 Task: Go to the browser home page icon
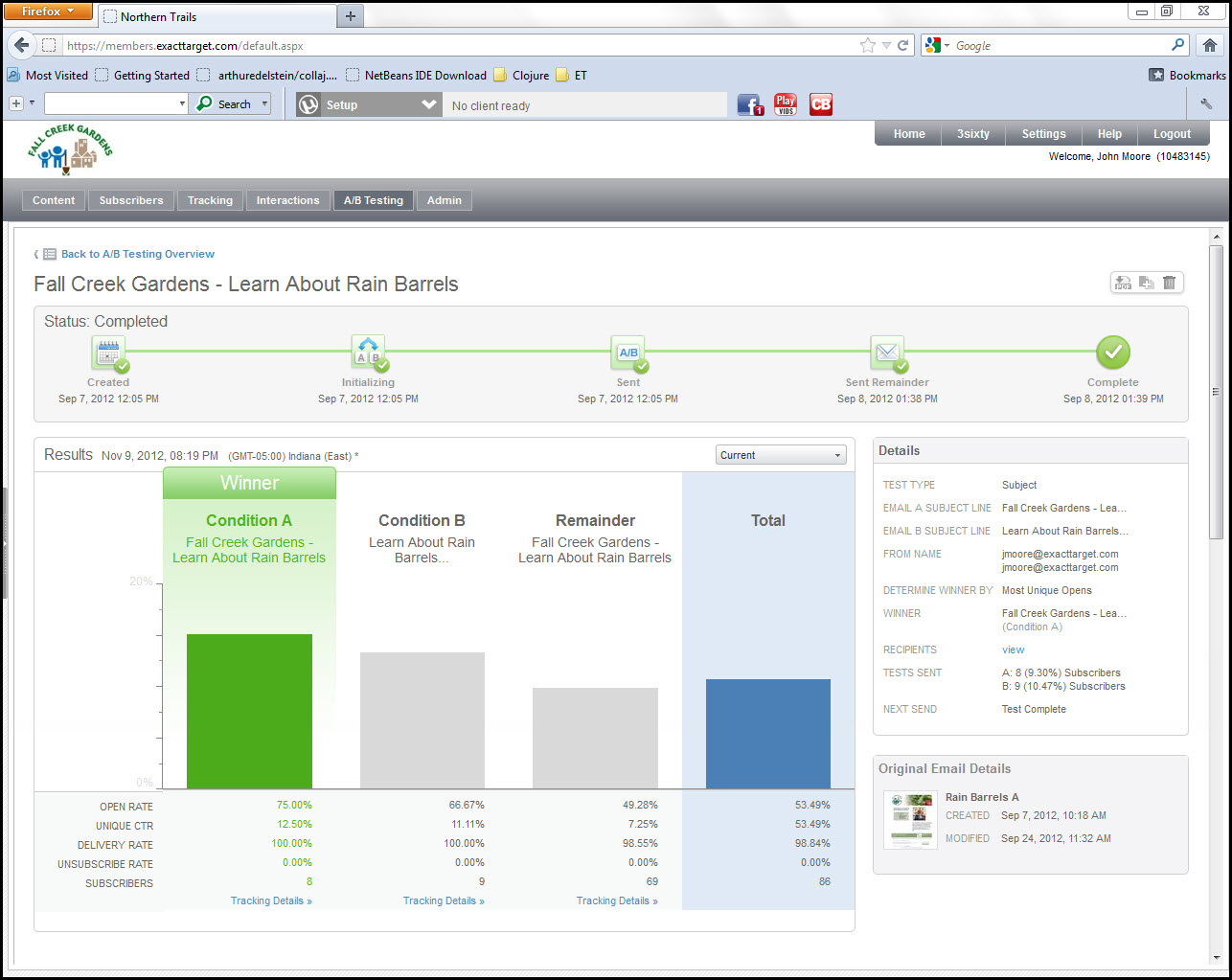tap(1209, 45)
